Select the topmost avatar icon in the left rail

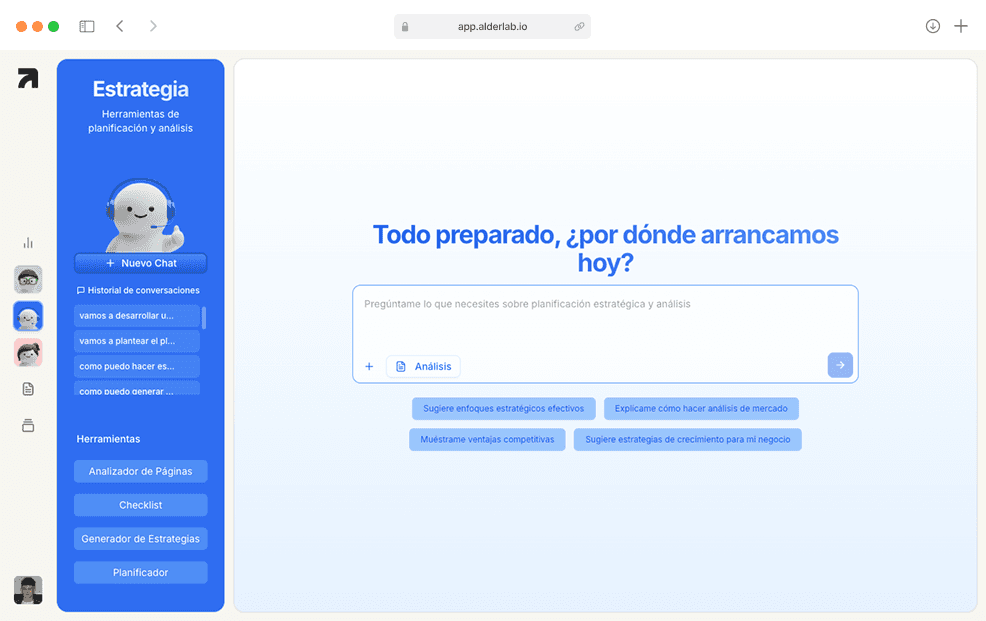tap(28, 279)
